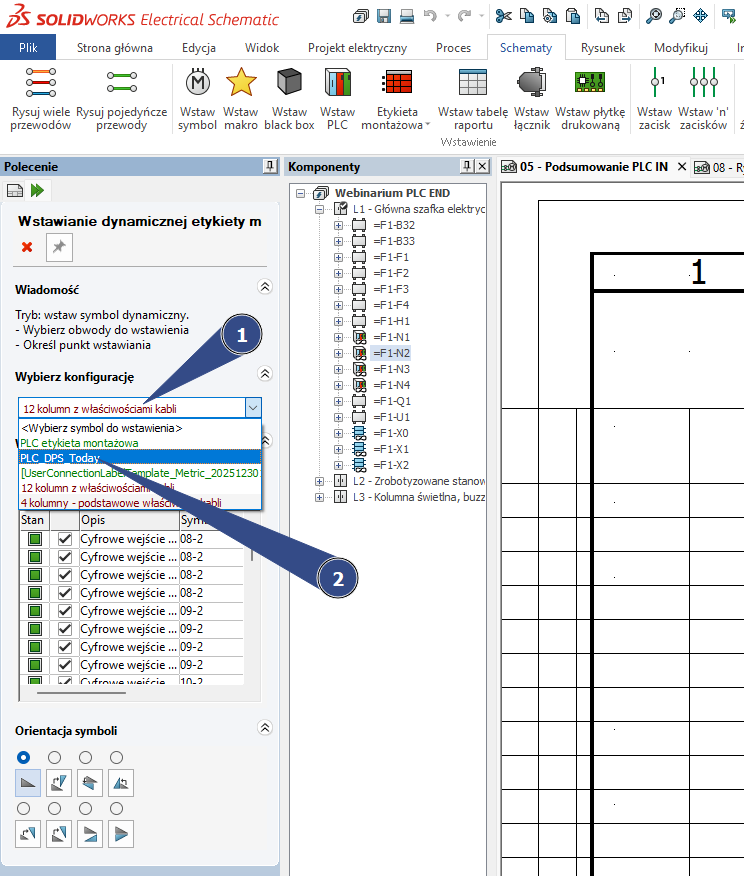The image size is (744, 876).
Task: Choose PLC_DPS_Today from the list
Action: tap(60, 457)
